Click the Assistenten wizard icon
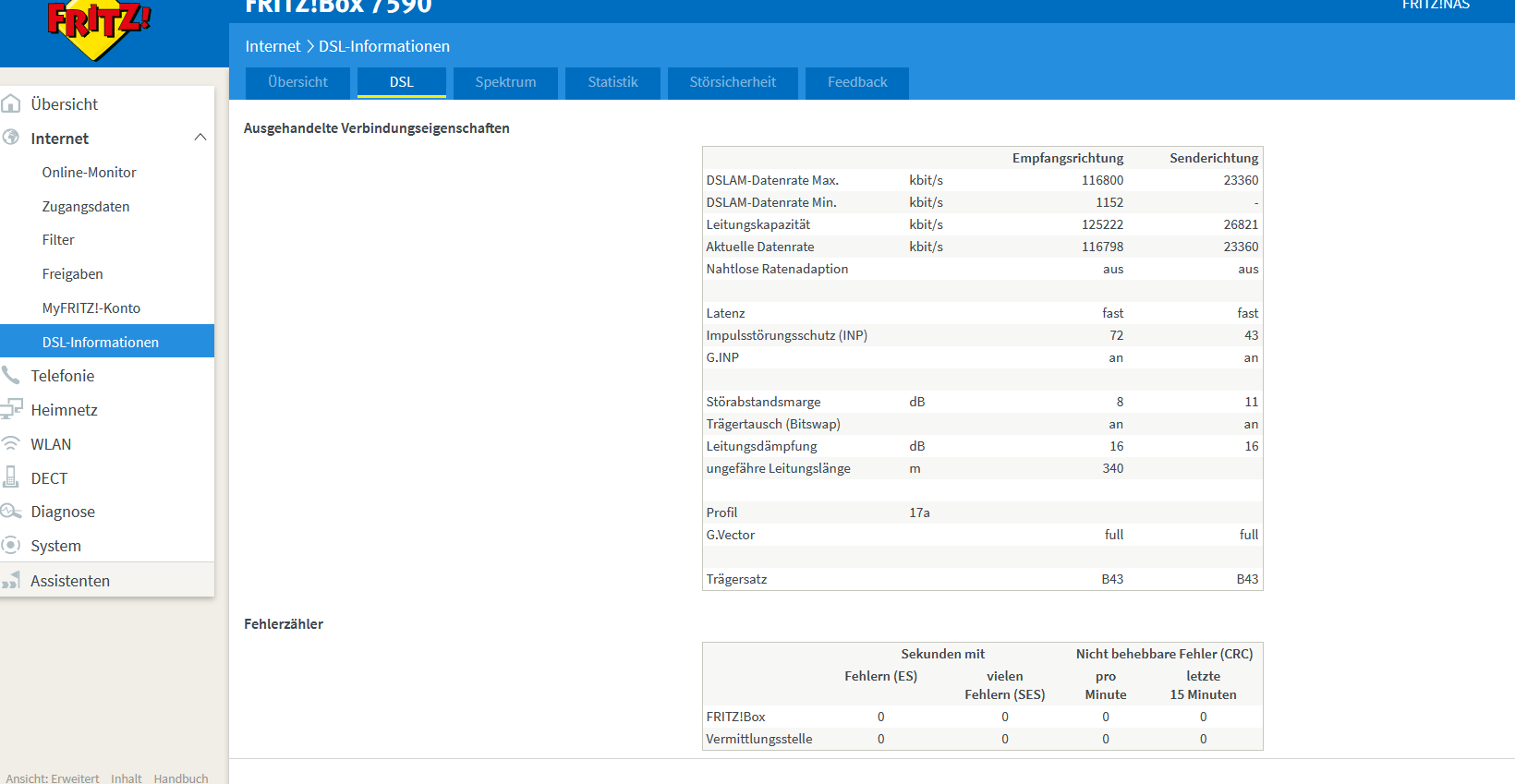 click(11, 580)
